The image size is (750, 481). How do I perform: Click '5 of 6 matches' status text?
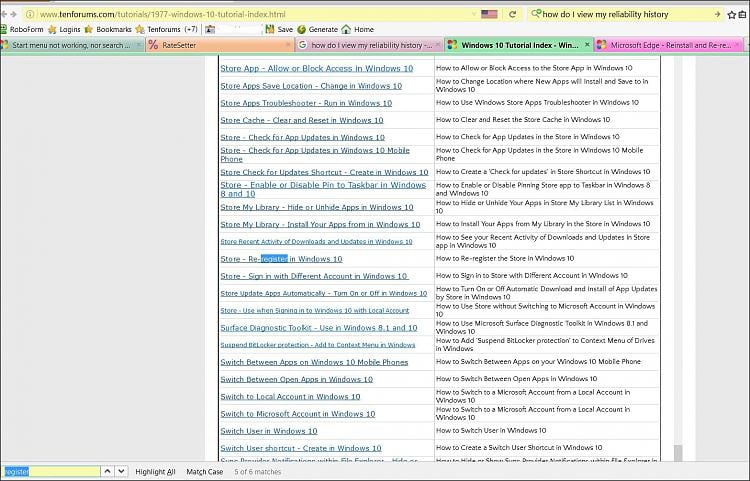(258, 472)
